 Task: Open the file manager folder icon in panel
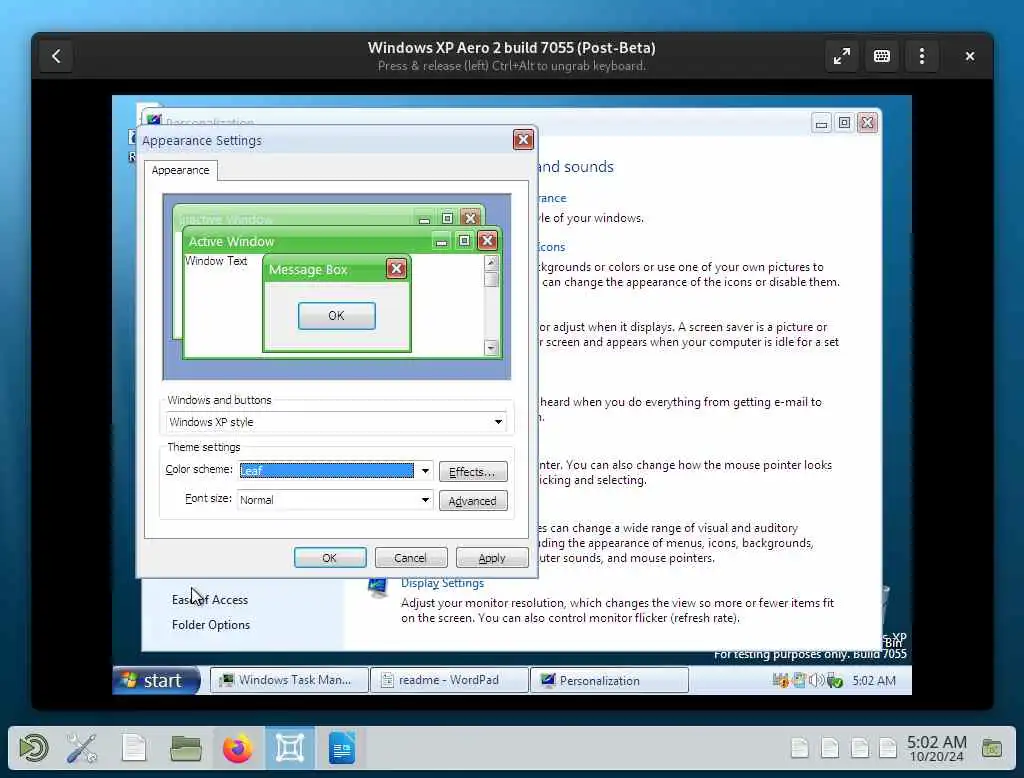pos(185,748)
